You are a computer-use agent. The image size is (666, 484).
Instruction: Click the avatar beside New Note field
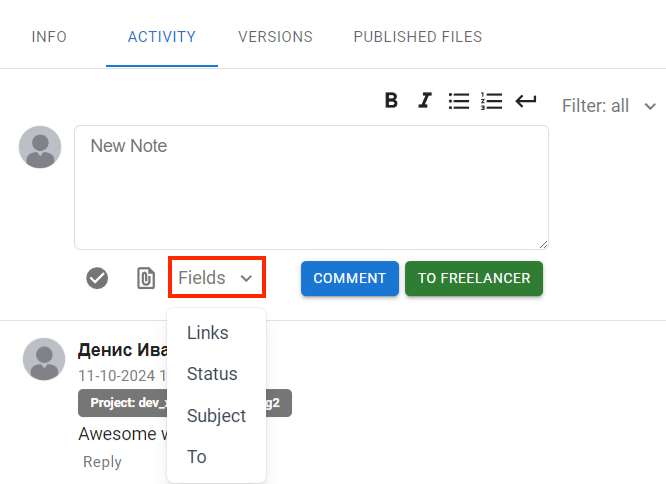click(x=40, y=147)
